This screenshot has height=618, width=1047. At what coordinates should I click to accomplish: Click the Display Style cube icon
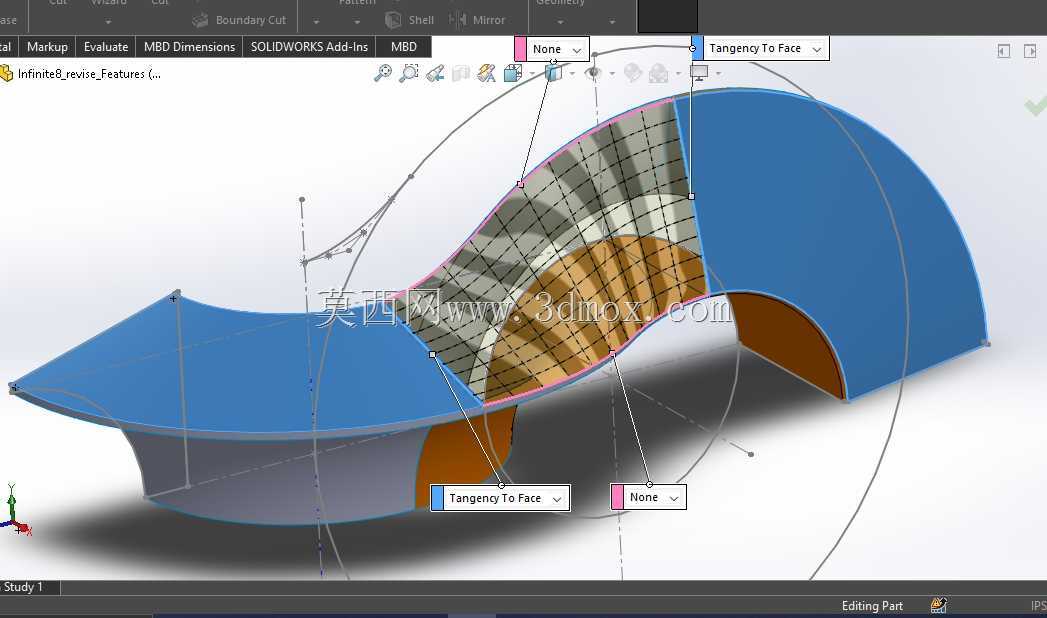[x=554, y=73]
